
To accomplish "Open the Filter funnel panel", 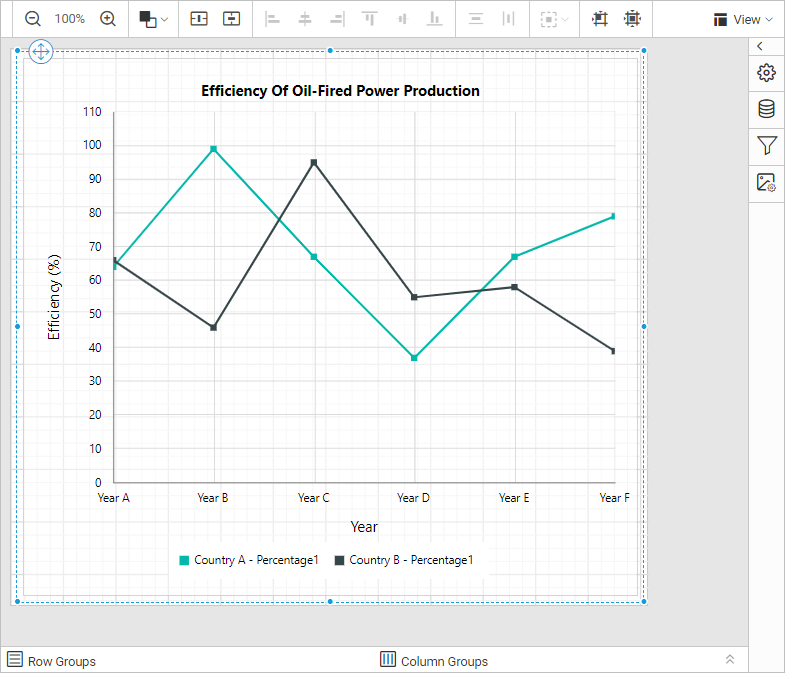I will (x=766, y=146).
